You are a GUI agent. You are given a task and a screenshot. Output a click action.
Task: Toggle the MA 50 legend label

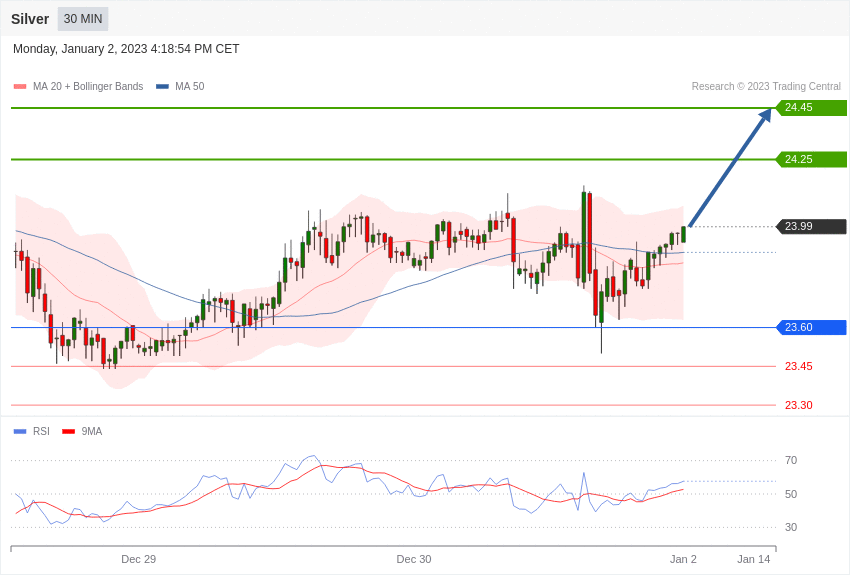190,86
